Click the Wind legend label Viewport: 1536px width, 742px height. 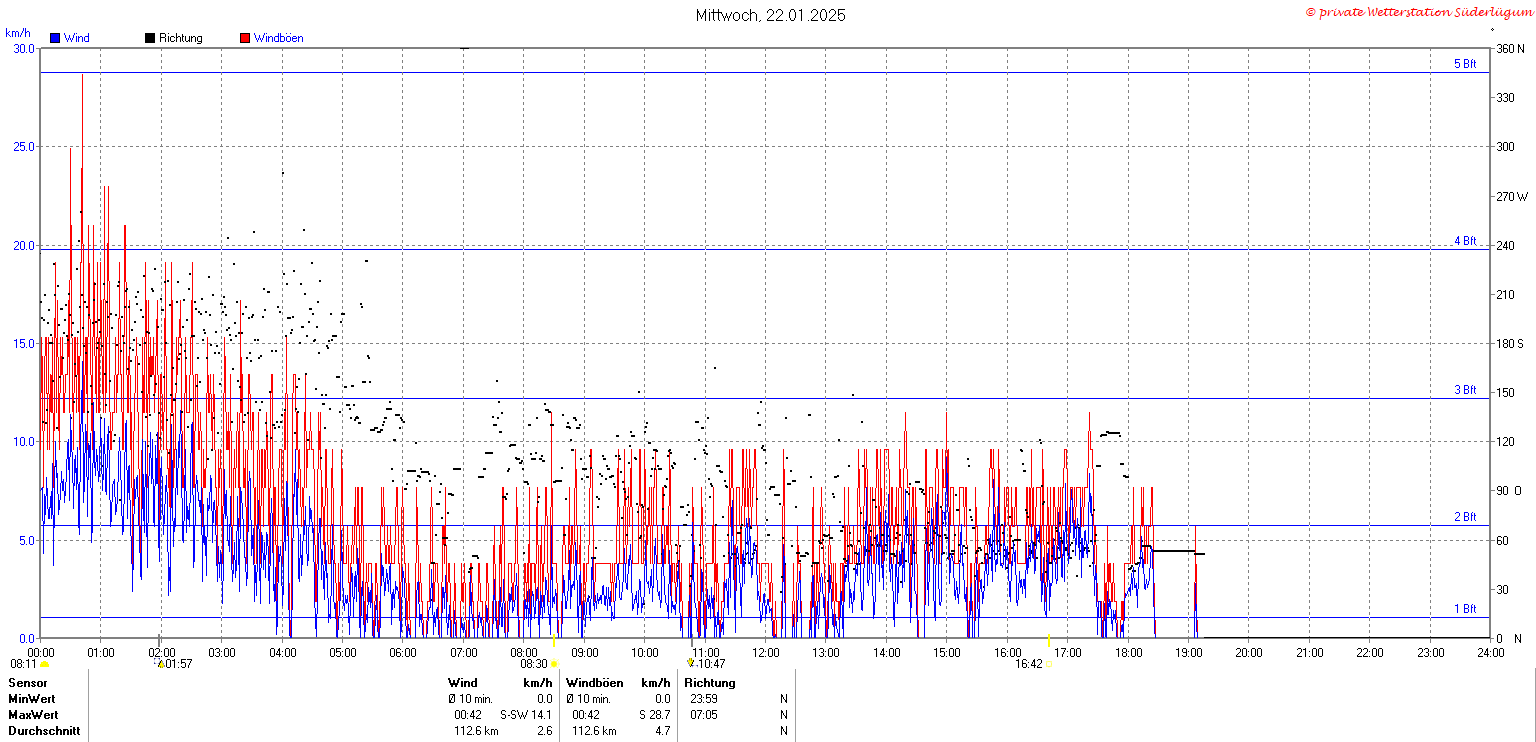[x=76, y=38]
